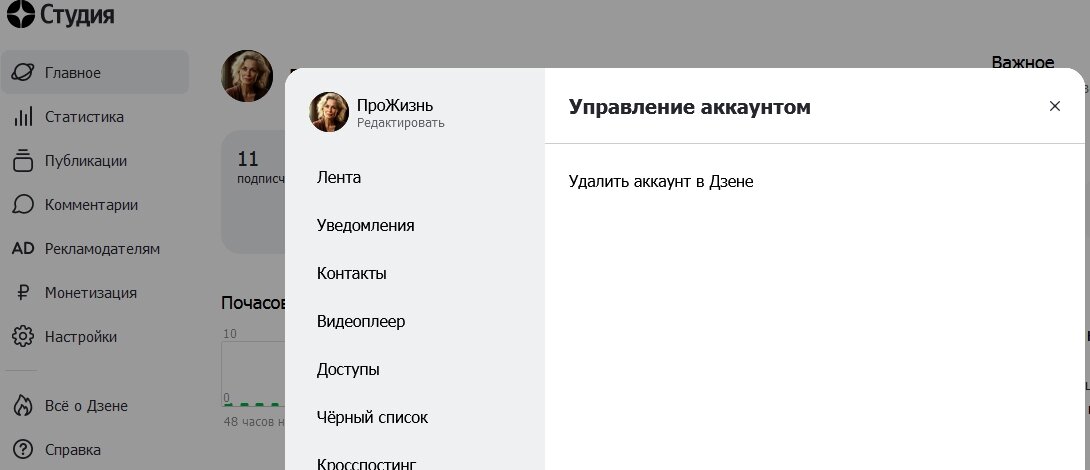Close the Управление аккаунтом dialog
This screenshot has height=470, width=1090.
[1055, 106]
